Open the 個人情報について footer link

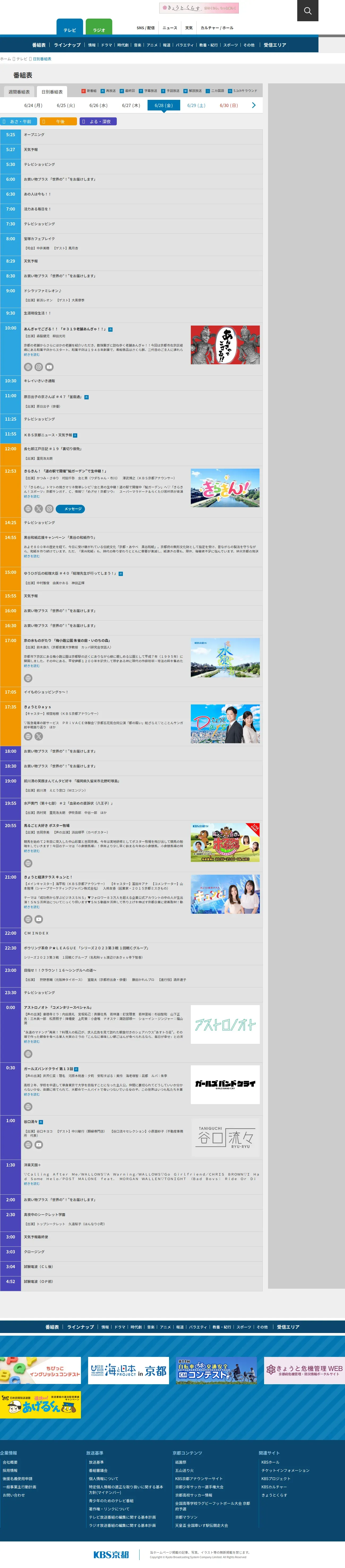pos(103,1479)
